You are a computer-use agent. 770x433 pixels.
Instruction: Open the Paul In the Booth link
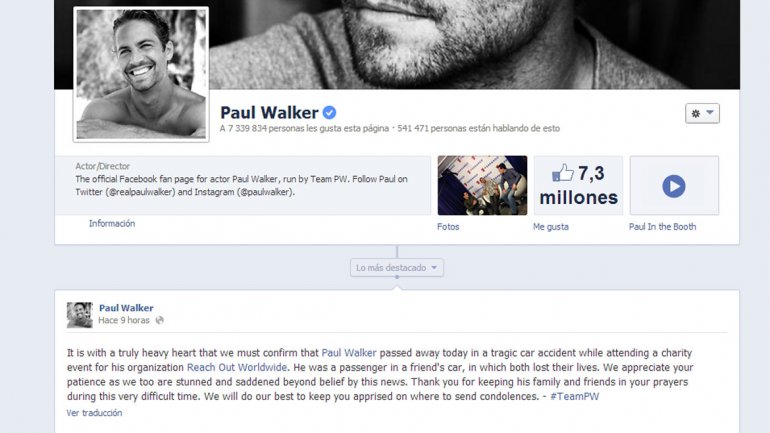662,227
